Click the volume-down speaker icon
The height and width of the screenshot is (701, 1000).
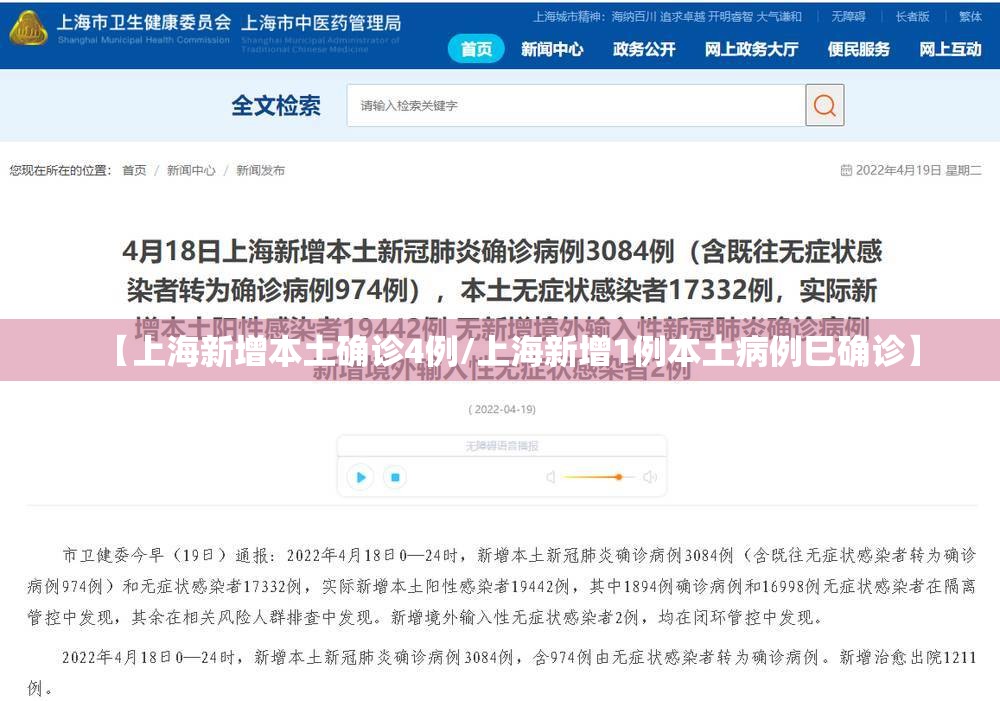[551, 477]
